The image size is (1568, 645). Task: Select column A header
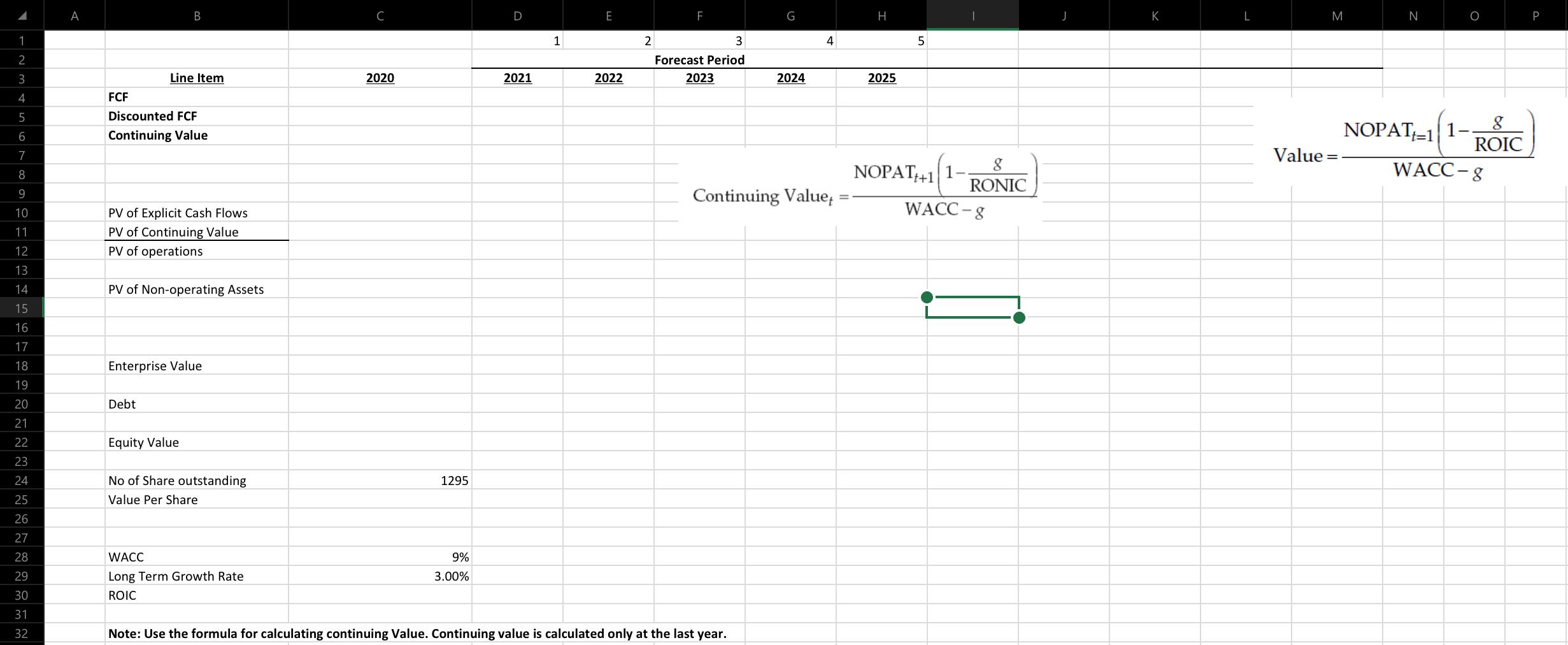(x=75, y=15)
